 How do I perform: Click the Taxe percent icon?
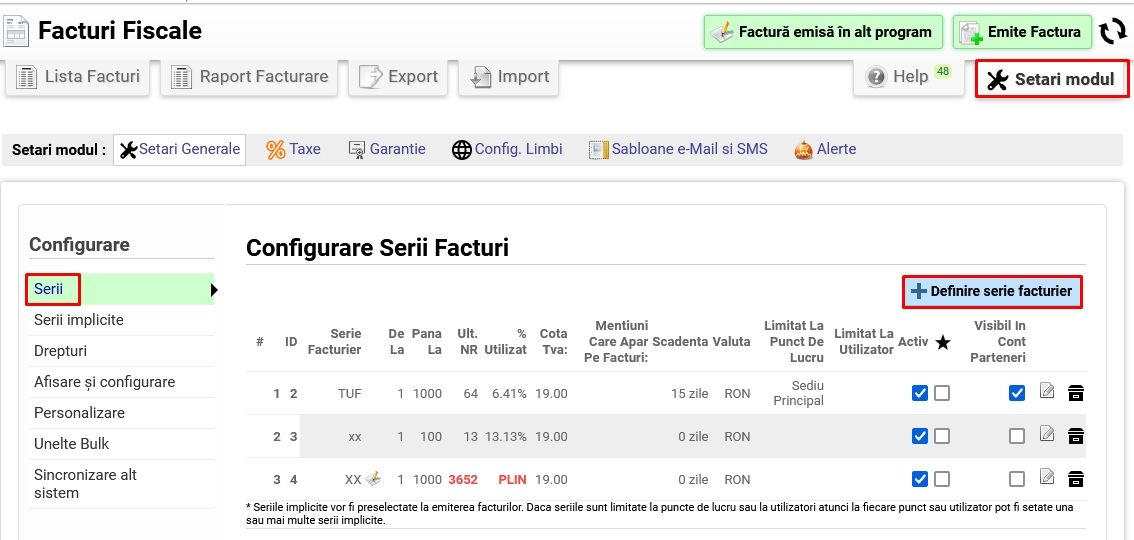click(x=276, y=150)
